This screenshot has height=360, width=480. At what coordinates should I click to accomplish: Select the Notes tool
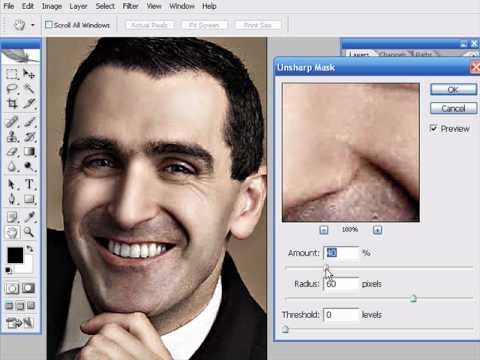coord(12,217)
